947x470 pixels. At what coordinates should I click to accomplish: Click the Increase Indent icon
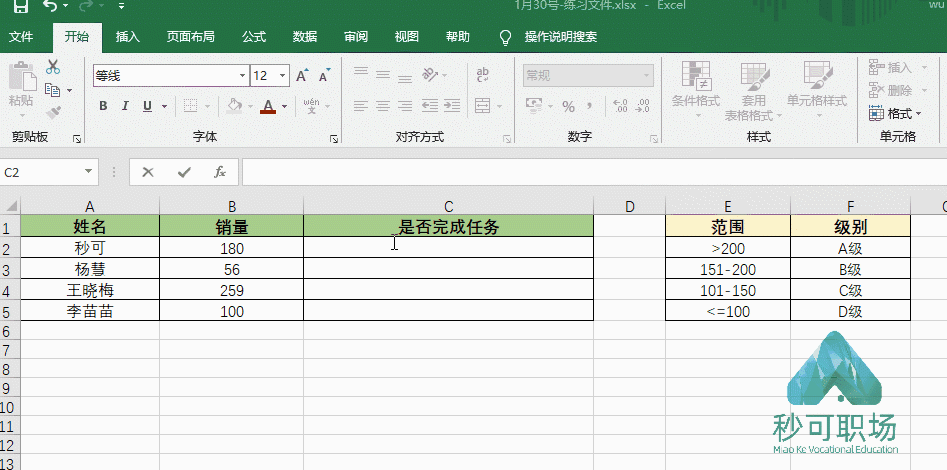452,106
